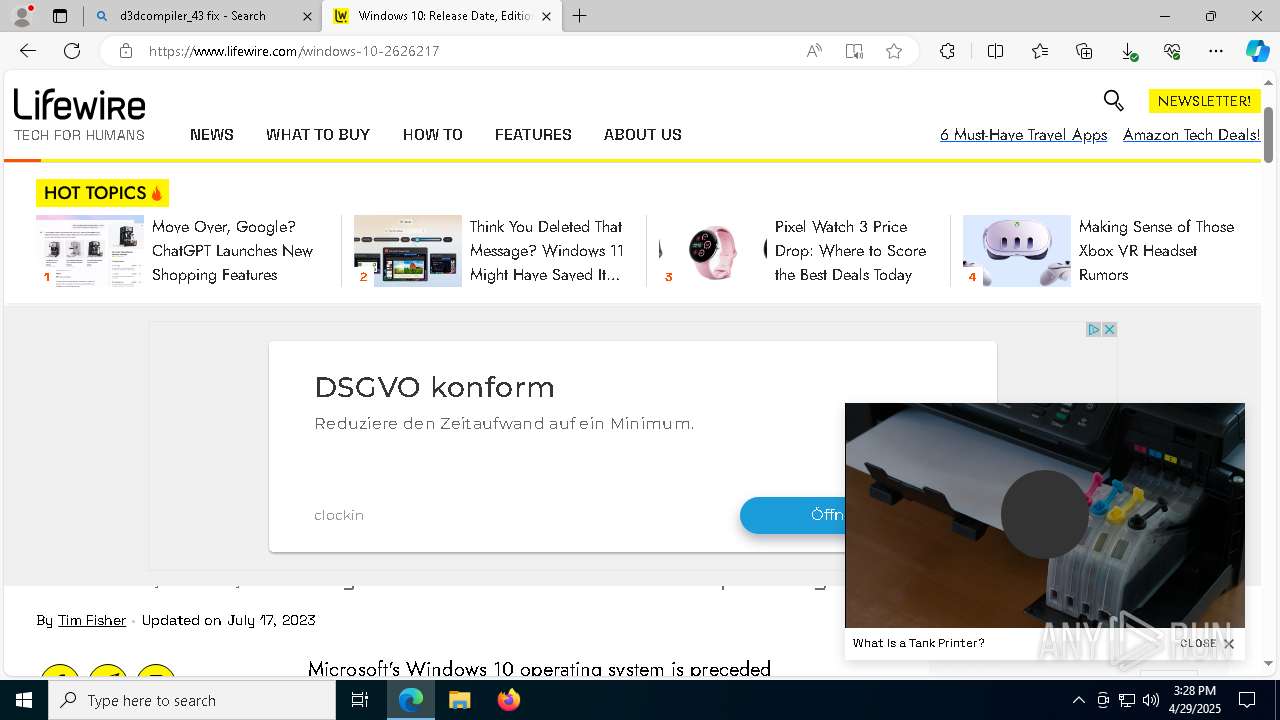Screen dimensions: 1280x720
Task: Click the Lifewire search magnifier
Action: point(1113,100)
